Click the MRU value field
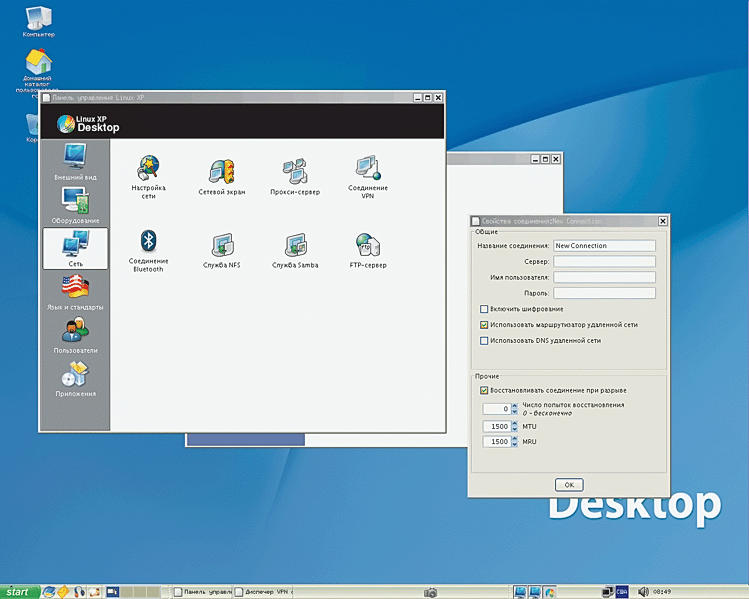749x599 pixels. click(497, 442)
